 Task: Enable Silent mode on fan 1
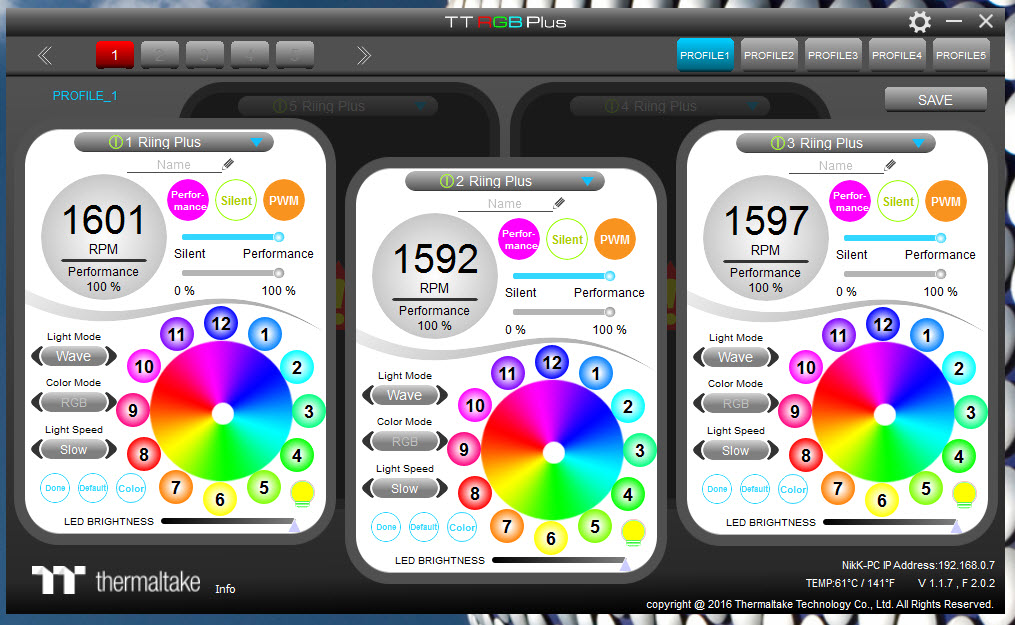pyautogui.click(x=236, y=201)
